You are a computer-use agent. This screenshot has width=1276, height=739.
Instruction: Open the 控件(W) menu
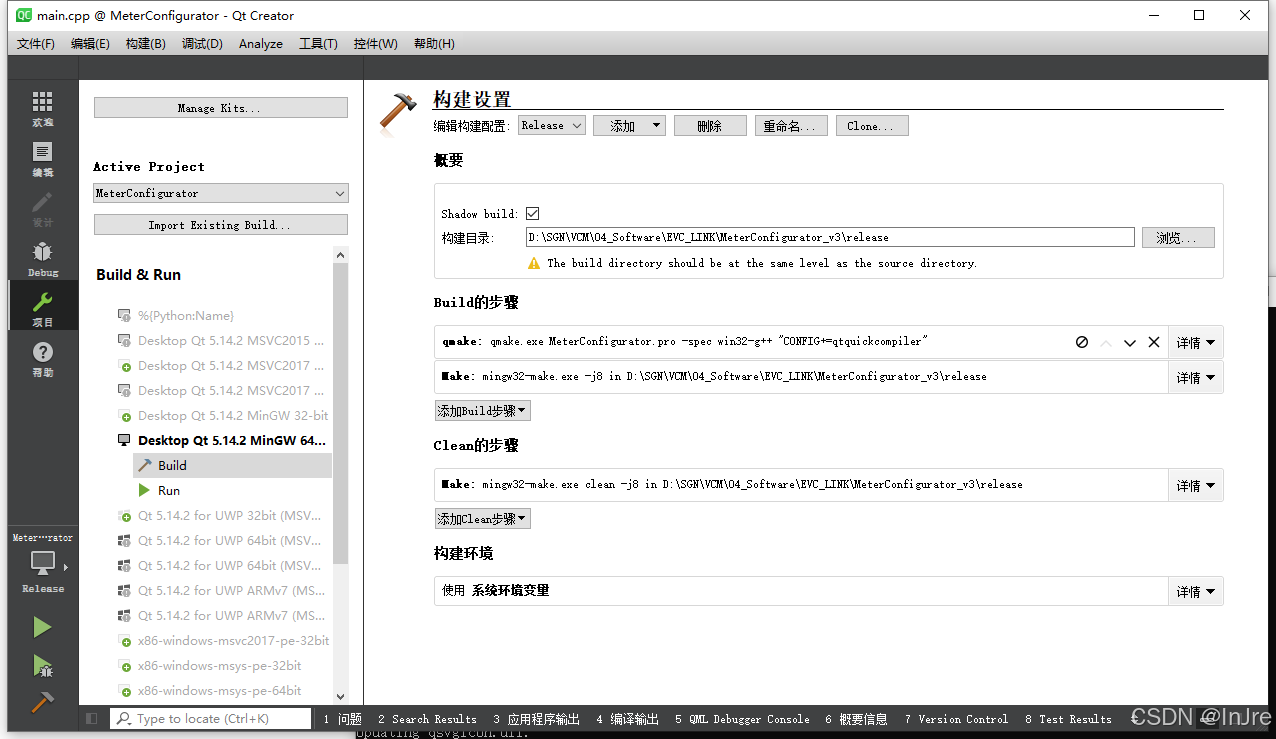[376, 44]
